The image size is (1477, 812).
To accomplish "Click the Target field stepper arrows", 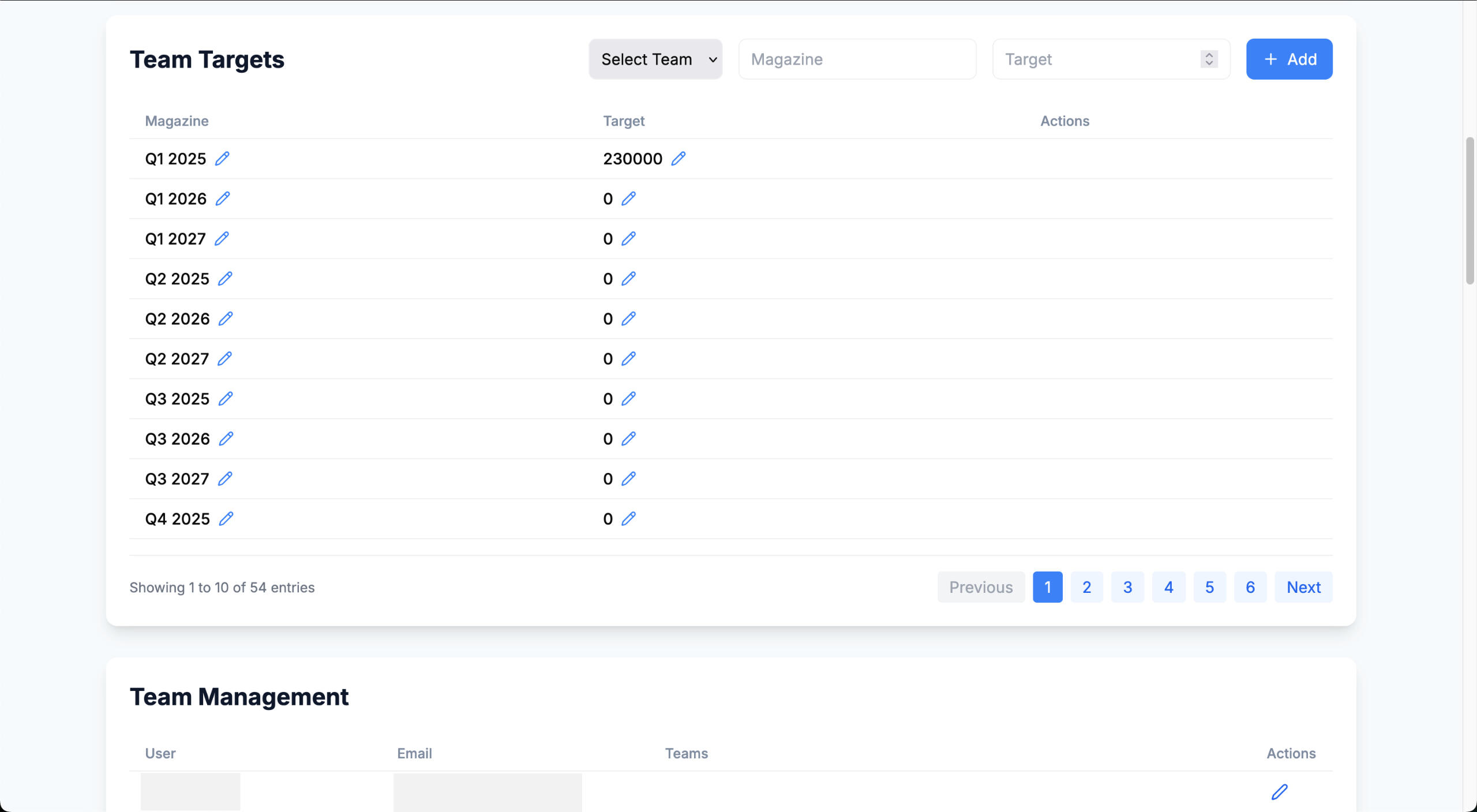I will (x=1209, y=59).
